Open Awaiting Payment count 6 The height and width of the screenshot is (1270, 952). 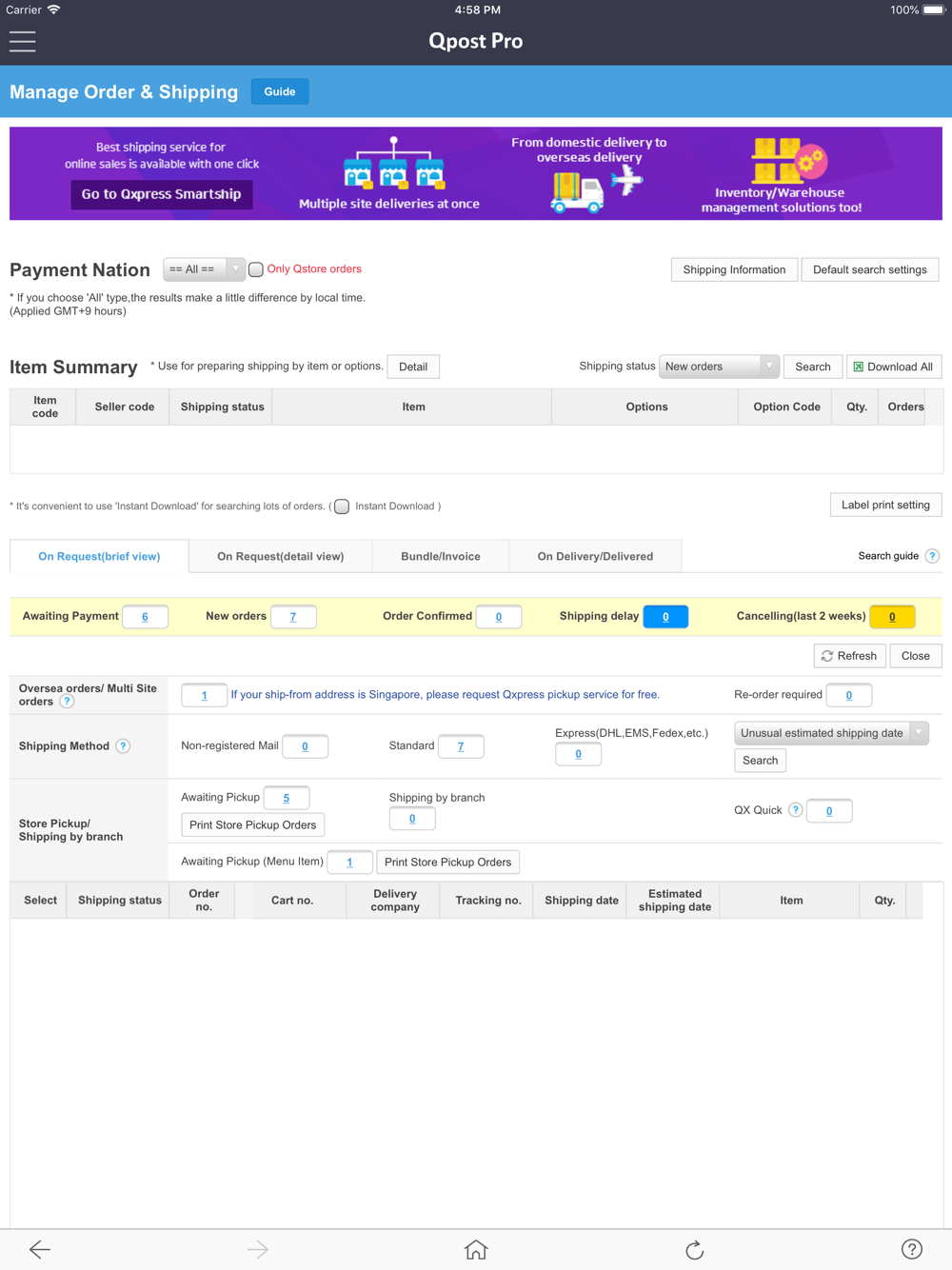145,617
